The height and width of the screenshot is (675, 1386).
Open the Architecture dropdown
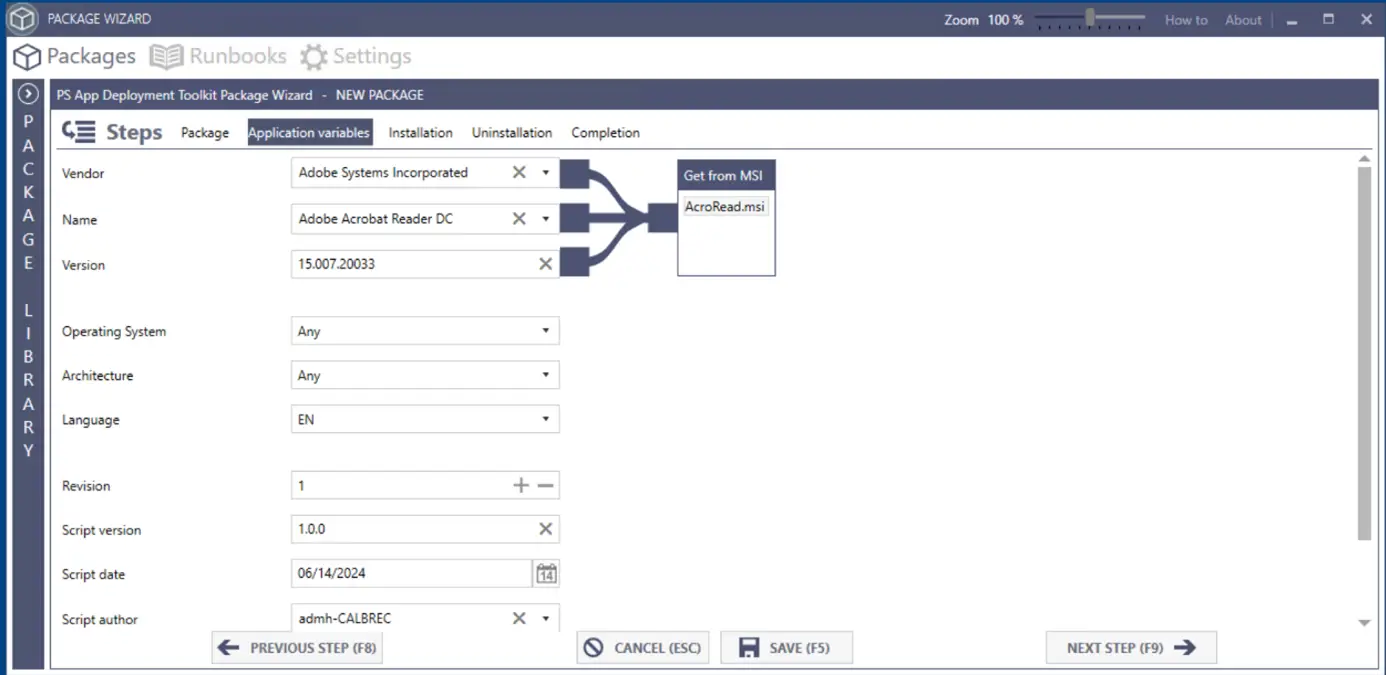pos(425,375)
